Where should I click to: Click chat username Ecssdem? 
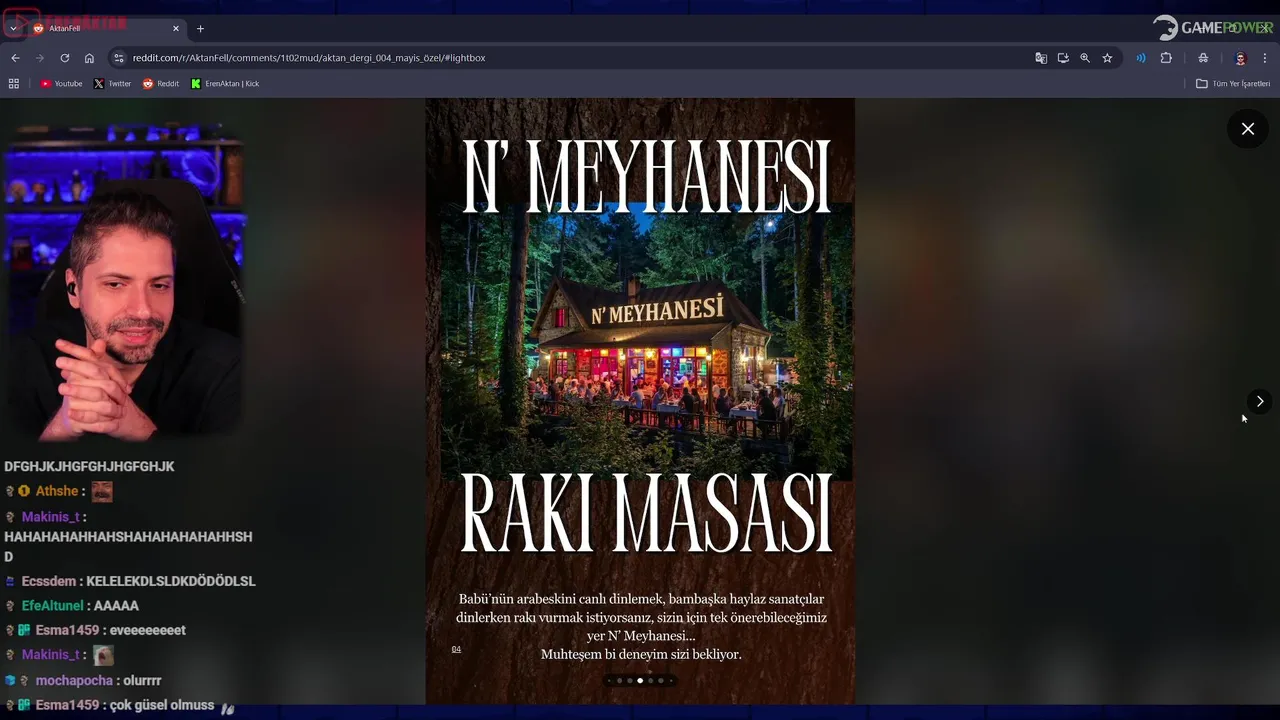coord(50,581)
